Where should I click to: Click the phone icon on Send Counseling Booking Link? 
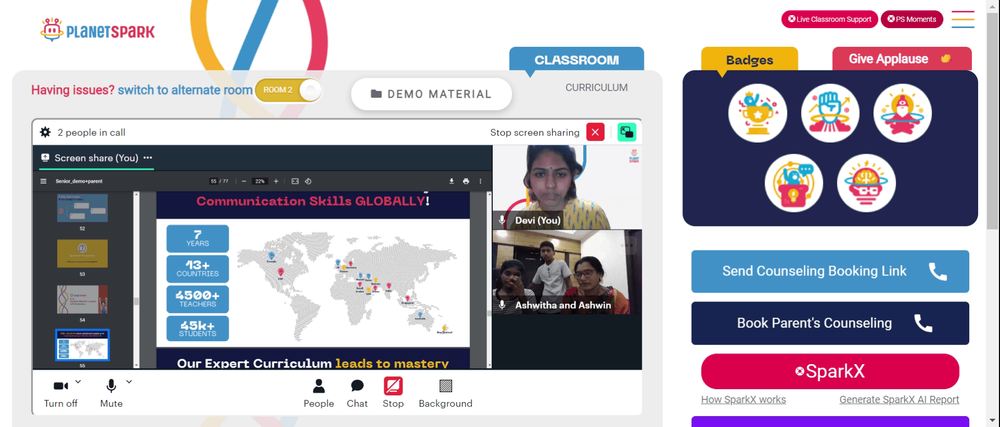pos(938,271)
